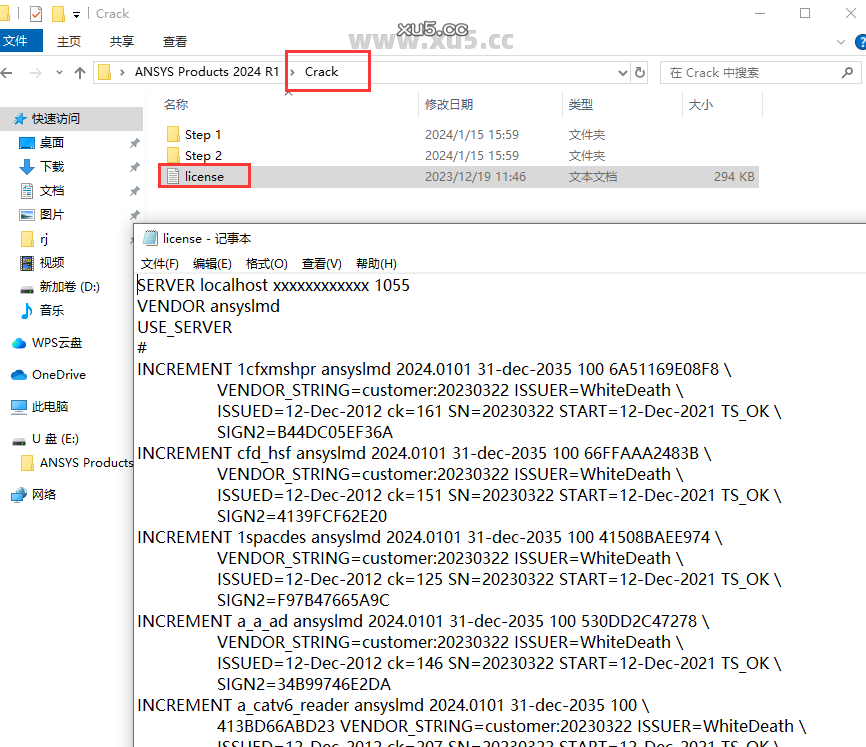866x747 pixels.
Task: Open the Step 1 folder
Action: coord(202,134)
